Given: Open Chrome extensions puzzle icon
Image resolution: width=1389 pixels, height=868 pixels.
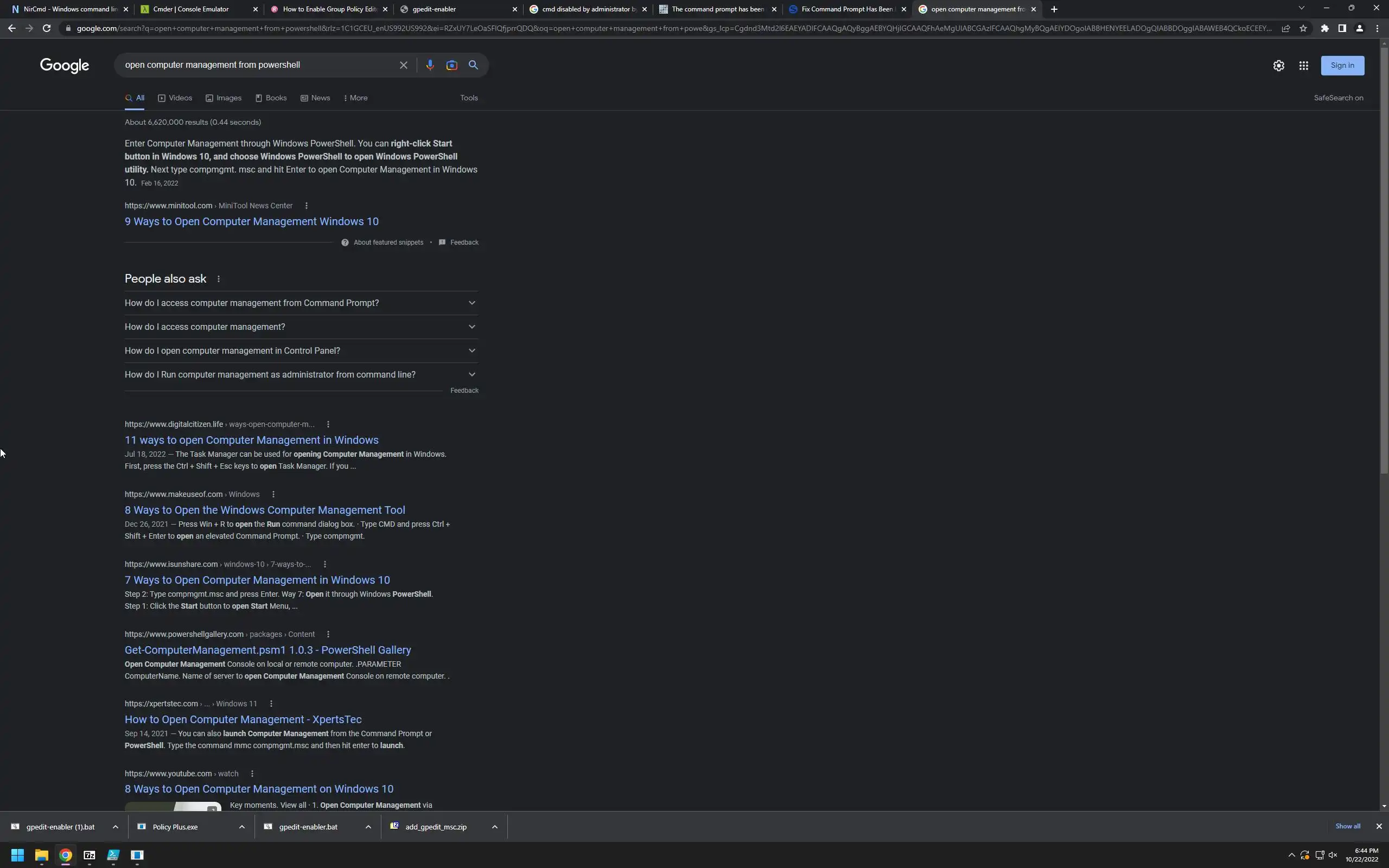Looking at the screenshot, I should coord(1325,28).
